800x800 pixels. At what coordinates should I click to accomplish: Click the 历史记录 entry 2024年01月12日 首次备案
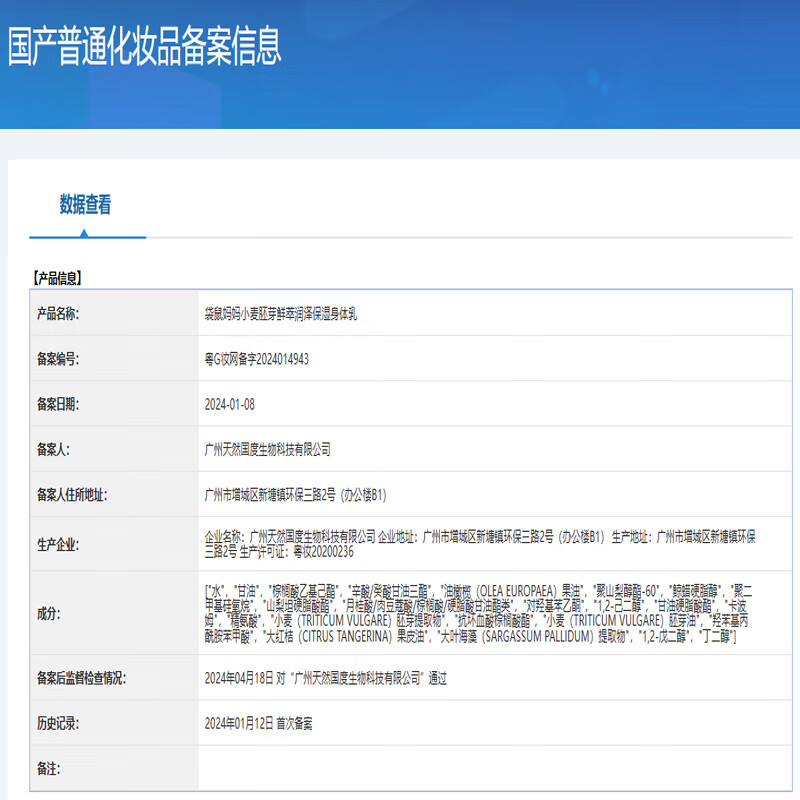coord(258,723)
